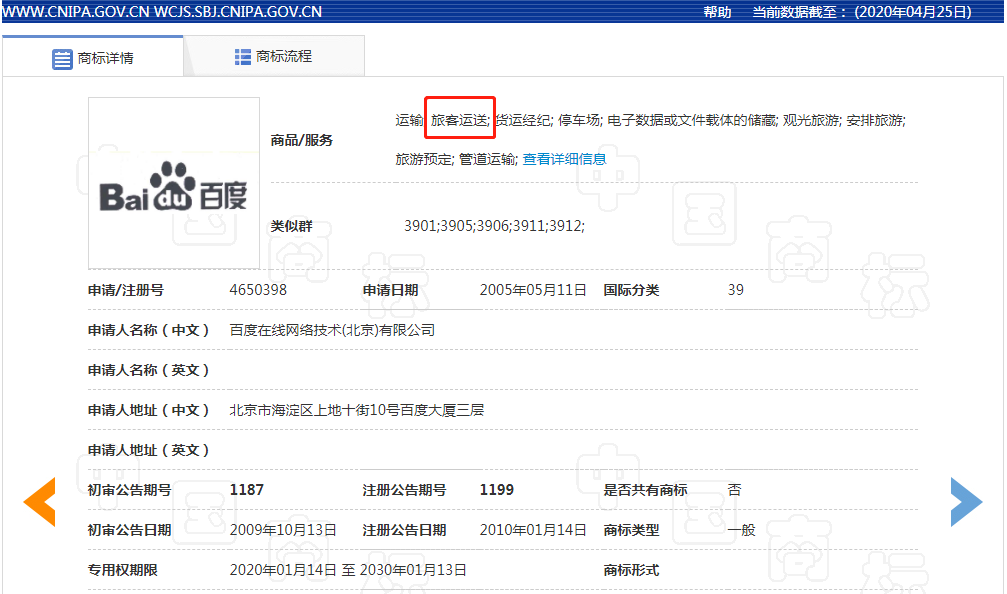Image resolution: width=1007 pixels, height=594 pixels.
Task: Click applicant name 百度在线网络技术(北京)有限公司
Action: tap(332, 330)
